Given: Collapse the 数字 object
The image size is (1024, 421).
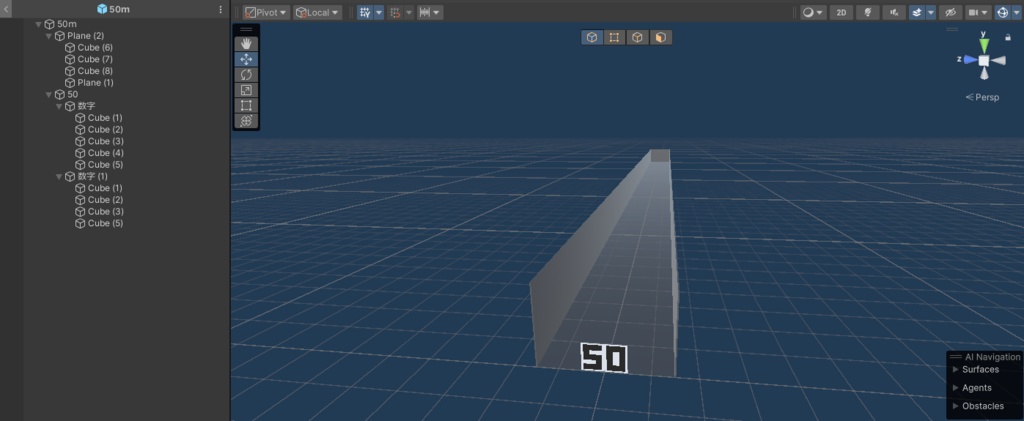Looking at the screenshot, I should (x=59, y=106).
